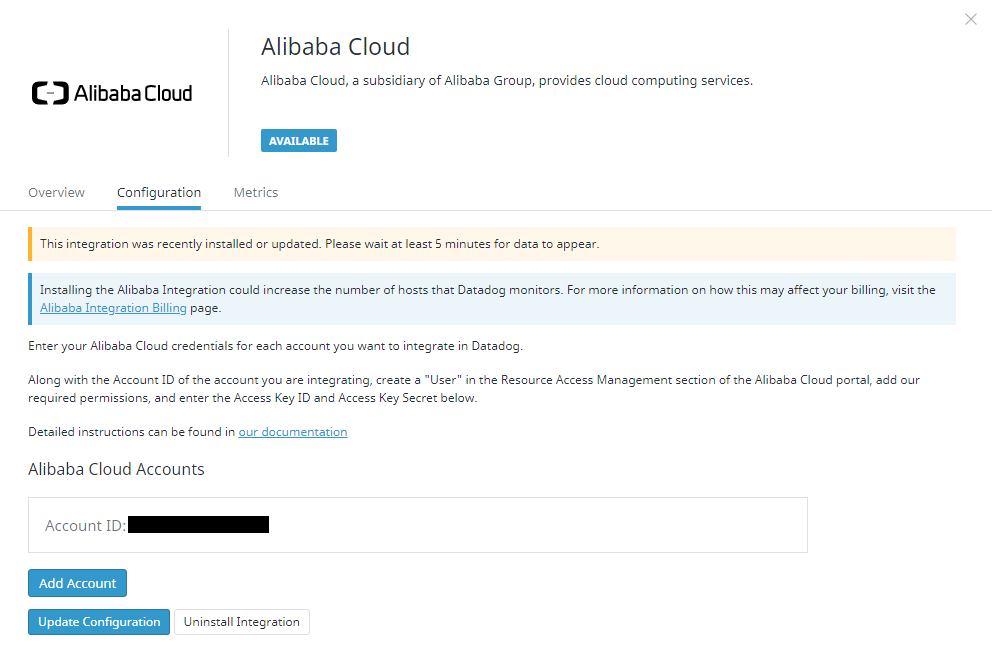Screen dimensions: 992x658
Task: Click the Add Account button
Action: pos(77,583)
